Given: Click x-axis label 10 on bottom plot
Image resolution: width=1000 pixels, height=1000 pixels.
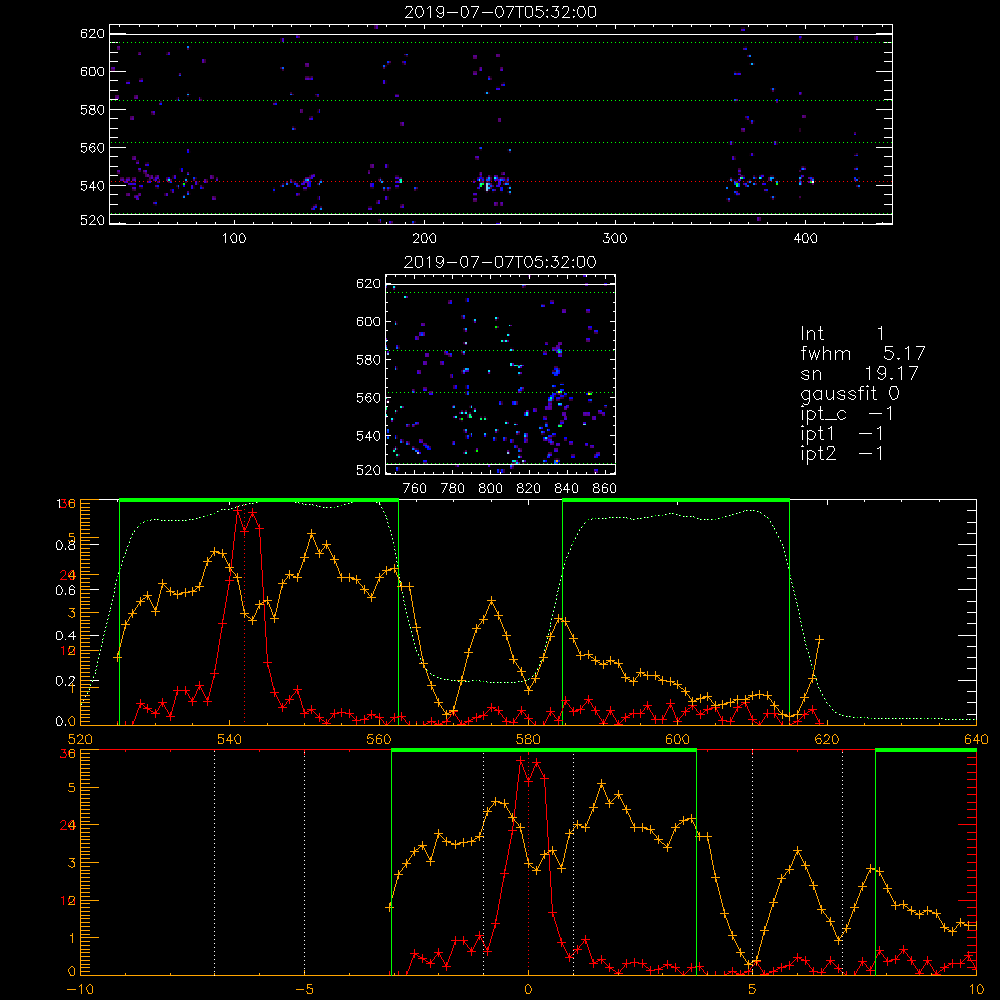Looking at the screenshot, I should point(976,990).
